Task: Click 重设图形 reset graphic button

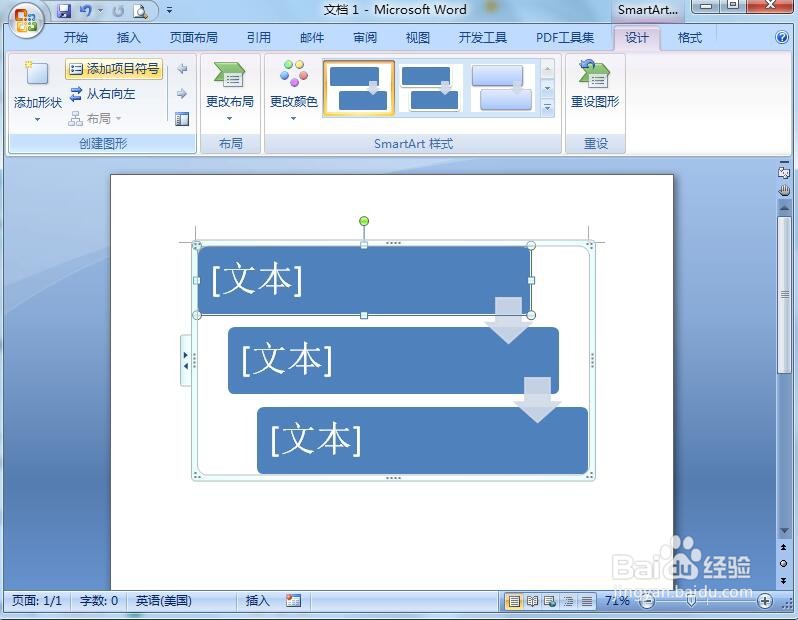Action: pyautogui.click(x=595, y=87)
